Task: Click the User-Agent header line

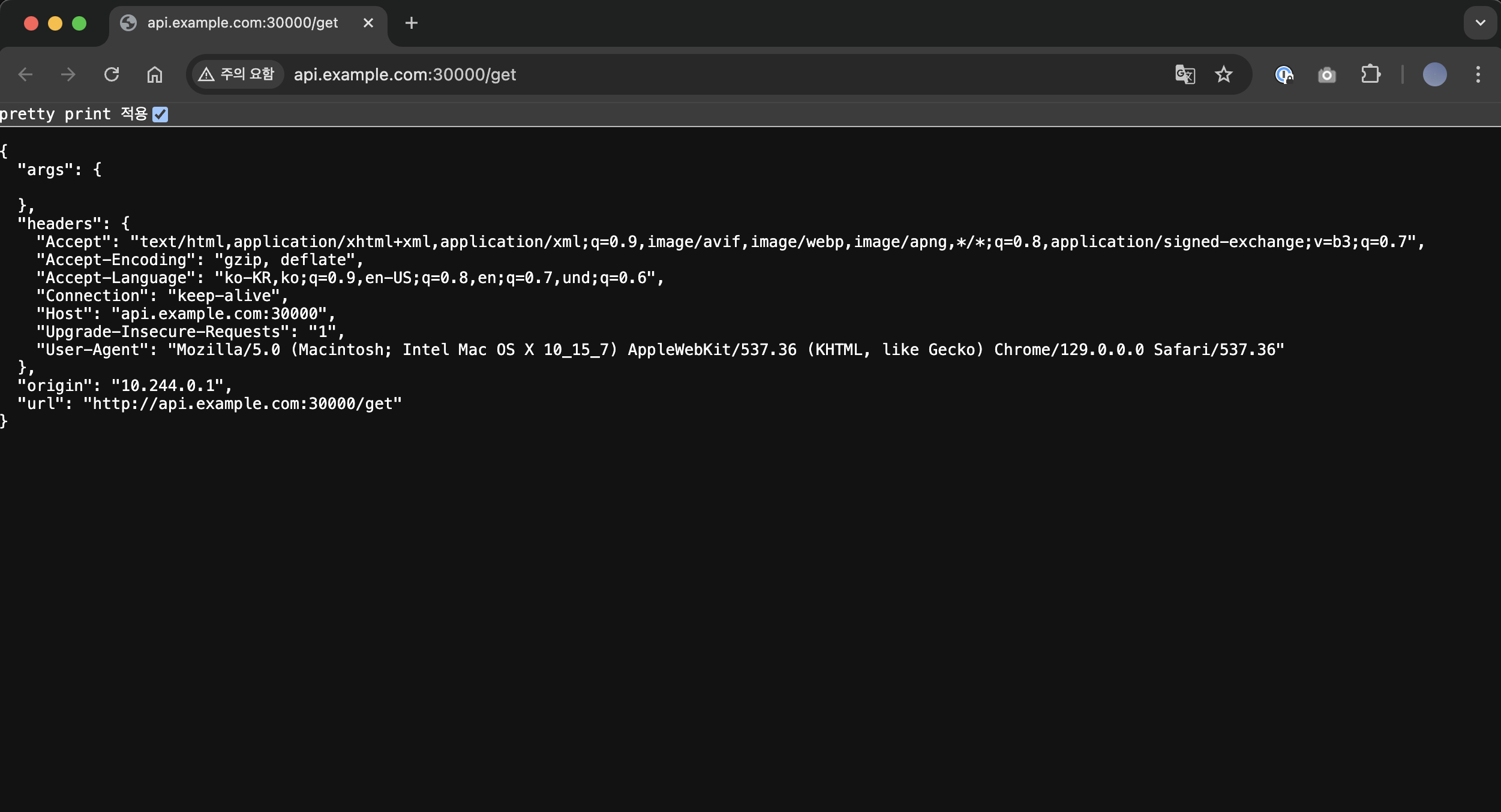Action: [x=660, y=350]
